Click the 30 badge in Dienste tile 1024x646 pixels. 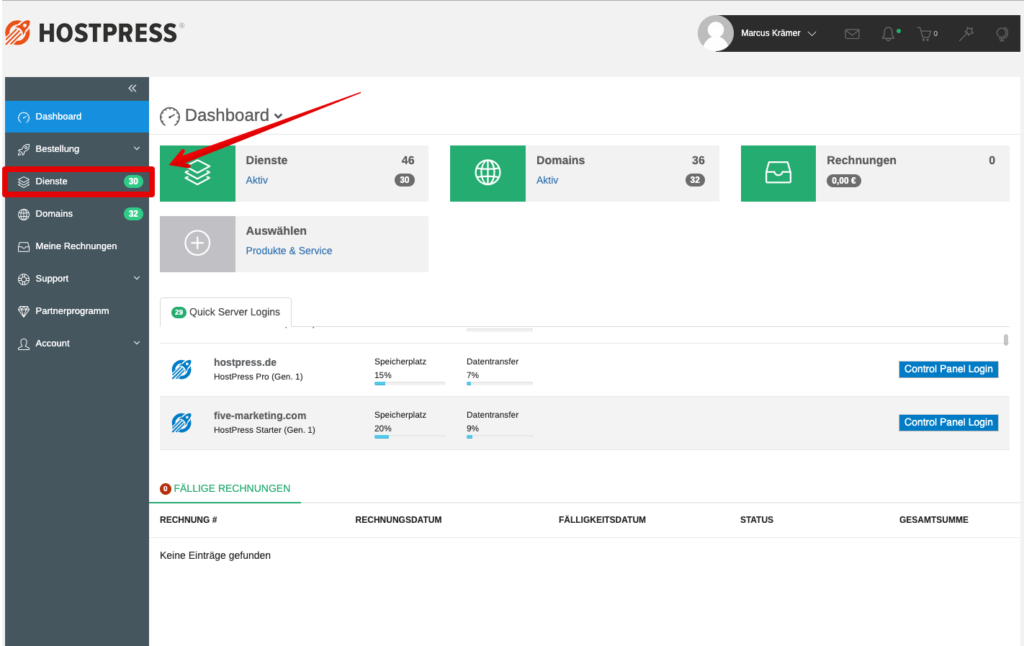point(404,180)
